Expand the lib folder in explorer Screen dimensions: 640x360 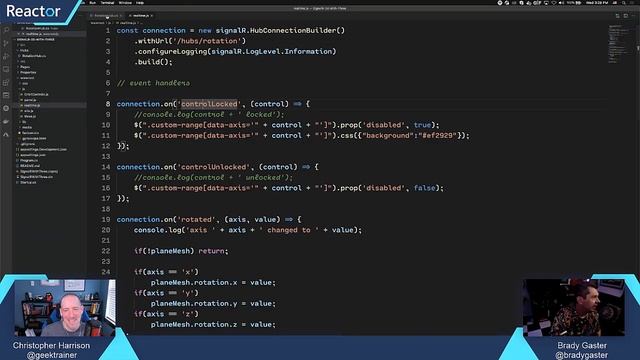click(x=24, y=122)
